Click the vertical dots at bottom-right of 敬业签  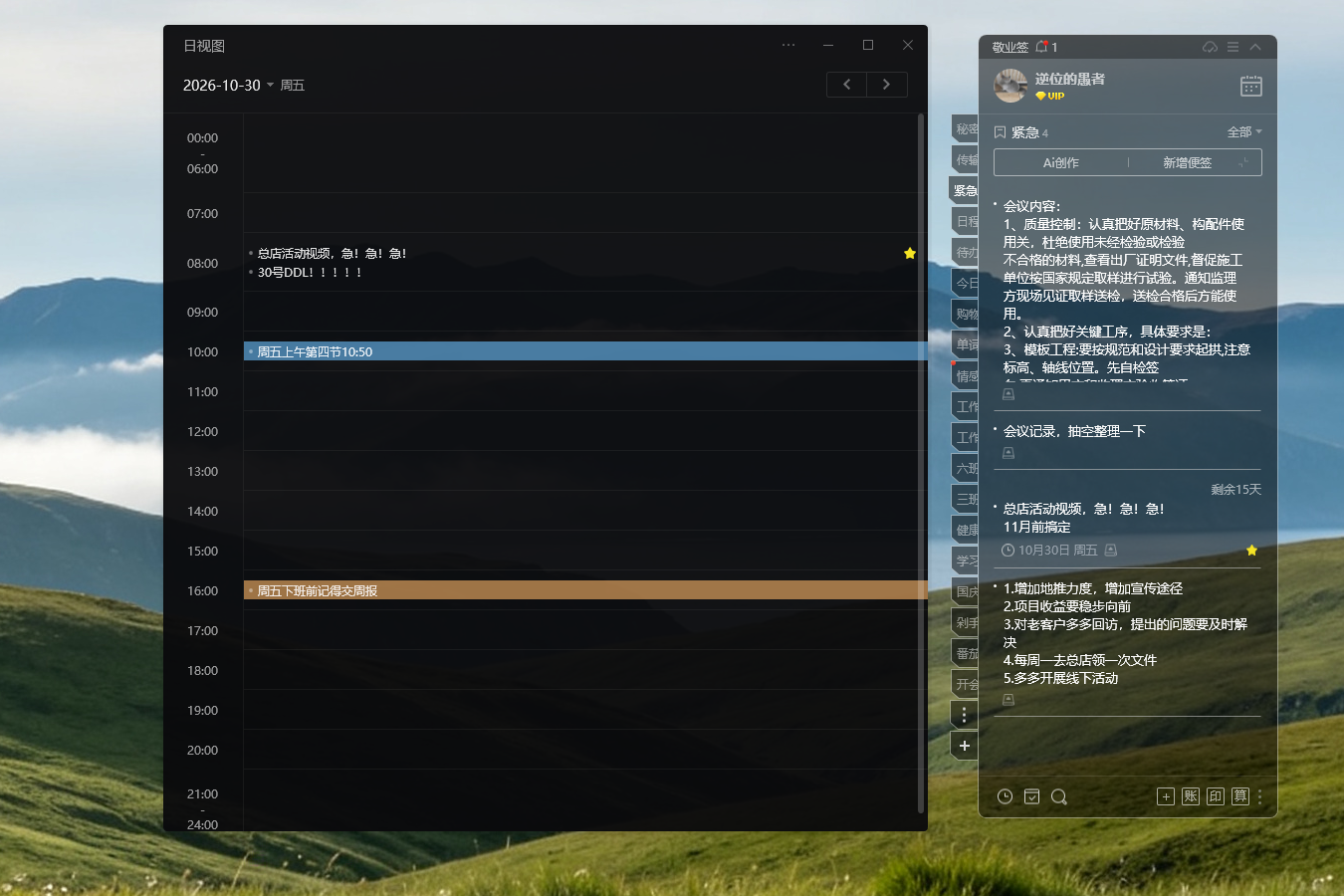click(x=1259, y=796)
